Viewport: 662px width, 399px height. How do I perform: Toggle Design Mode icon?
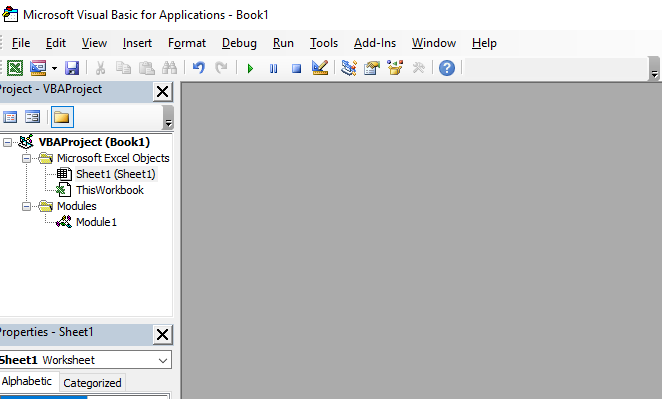coord(320,68)
